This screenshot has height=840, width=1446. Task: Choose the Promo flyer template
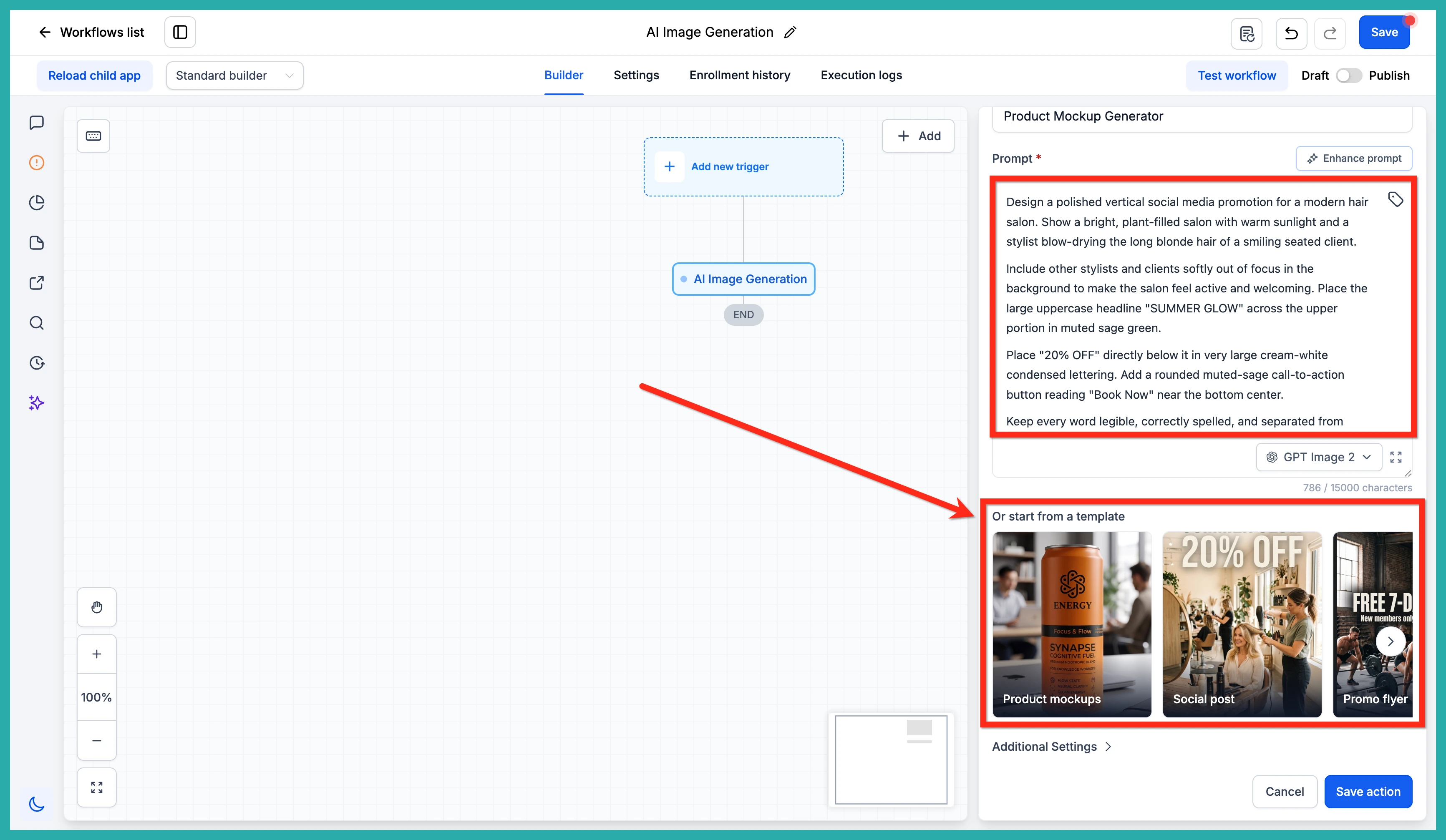click(x=1373, y=624)
